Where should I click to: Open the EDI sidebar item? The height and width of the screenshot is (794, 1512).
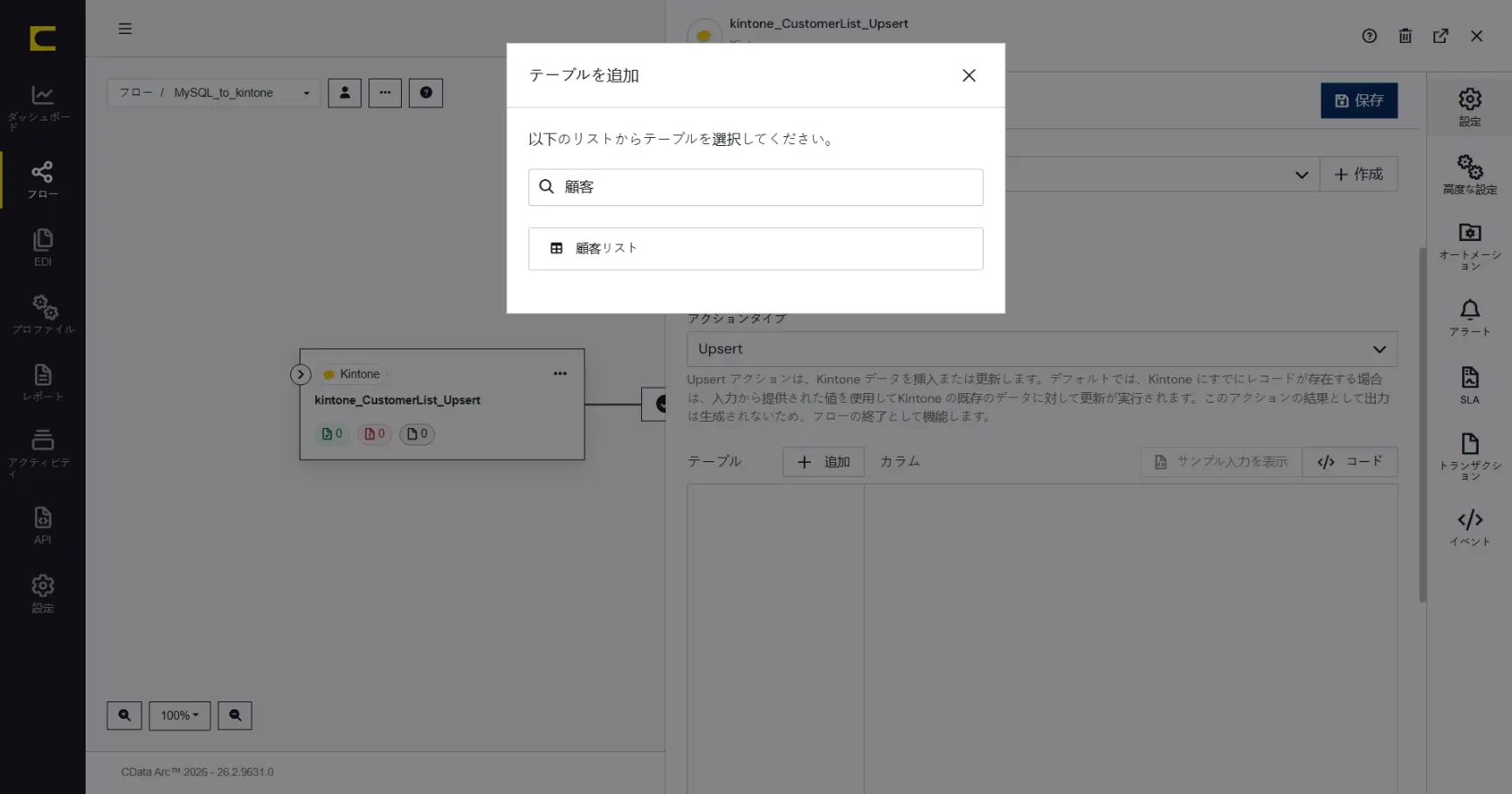[x=42, y=248]
